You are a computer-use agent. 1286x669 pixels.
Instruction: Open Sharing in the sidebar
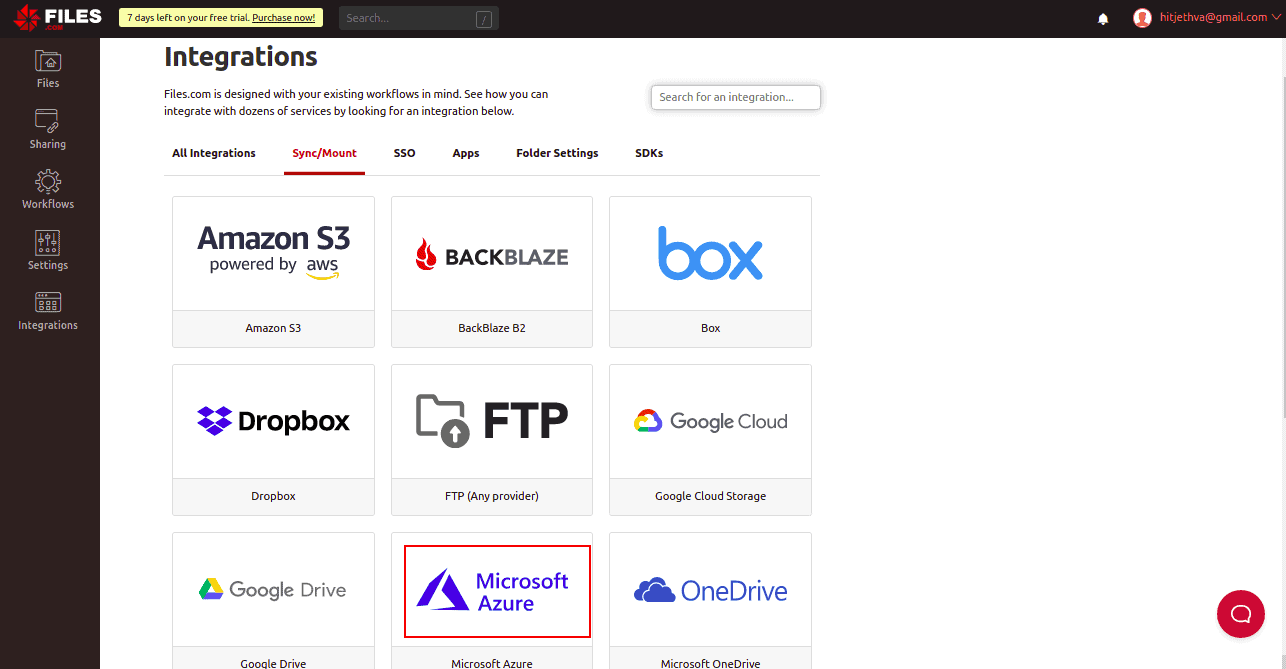[x=48, y=130]
